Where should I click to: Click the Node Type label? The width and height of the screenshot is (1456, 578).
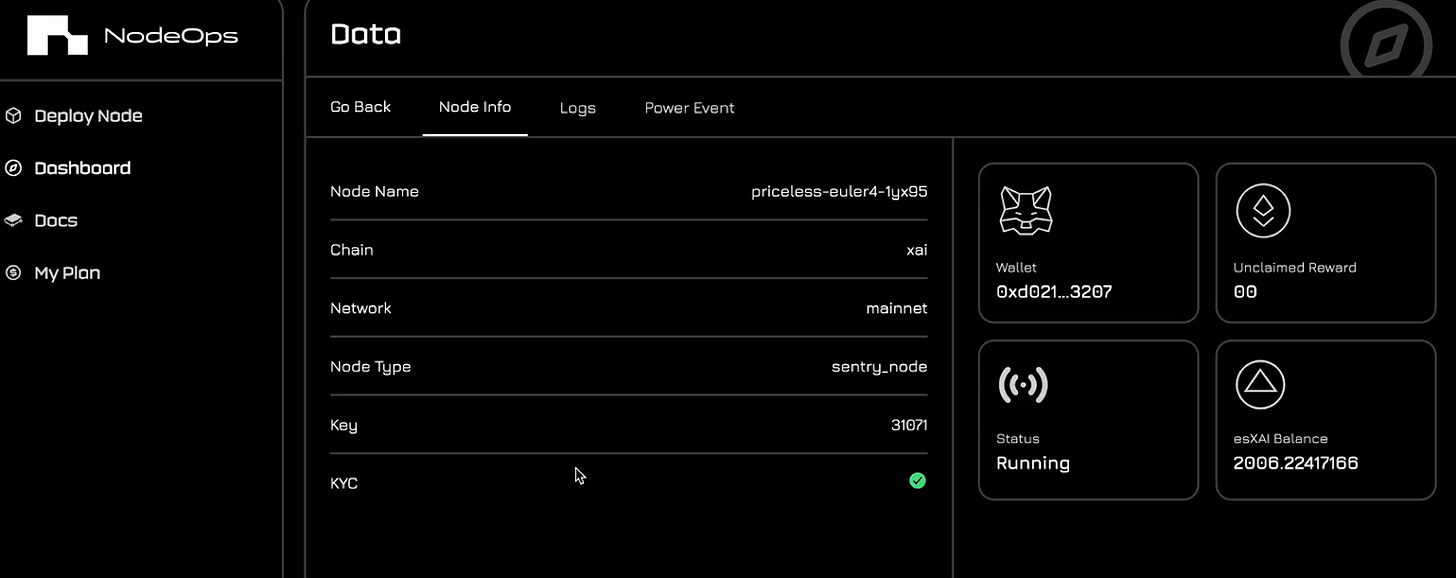(x=371, y=367)
